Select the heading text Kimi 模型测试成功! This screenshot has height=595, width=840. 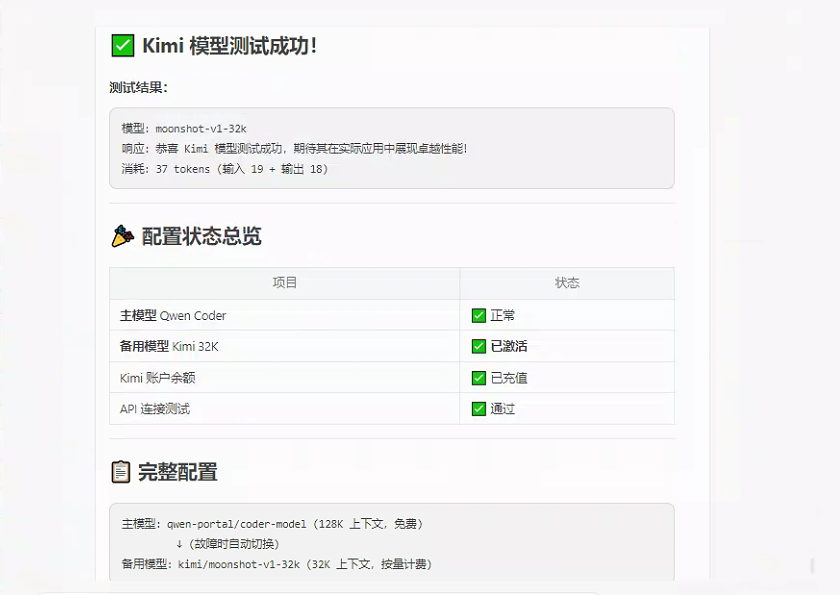pyautogui.click(x=229, y=46)
